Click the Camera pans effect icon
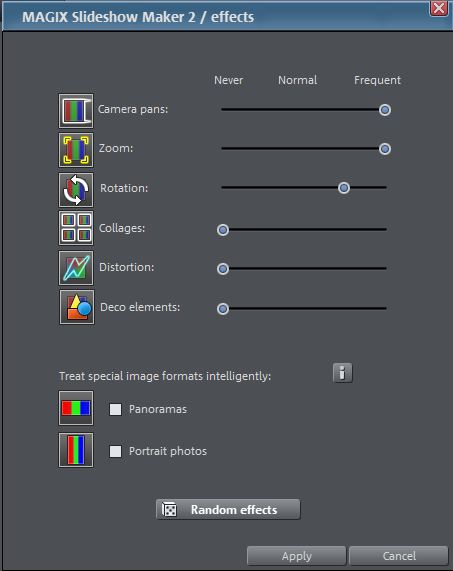Image resolution: width=453 pixels, height=571 pixels. [x=76, y=110]
